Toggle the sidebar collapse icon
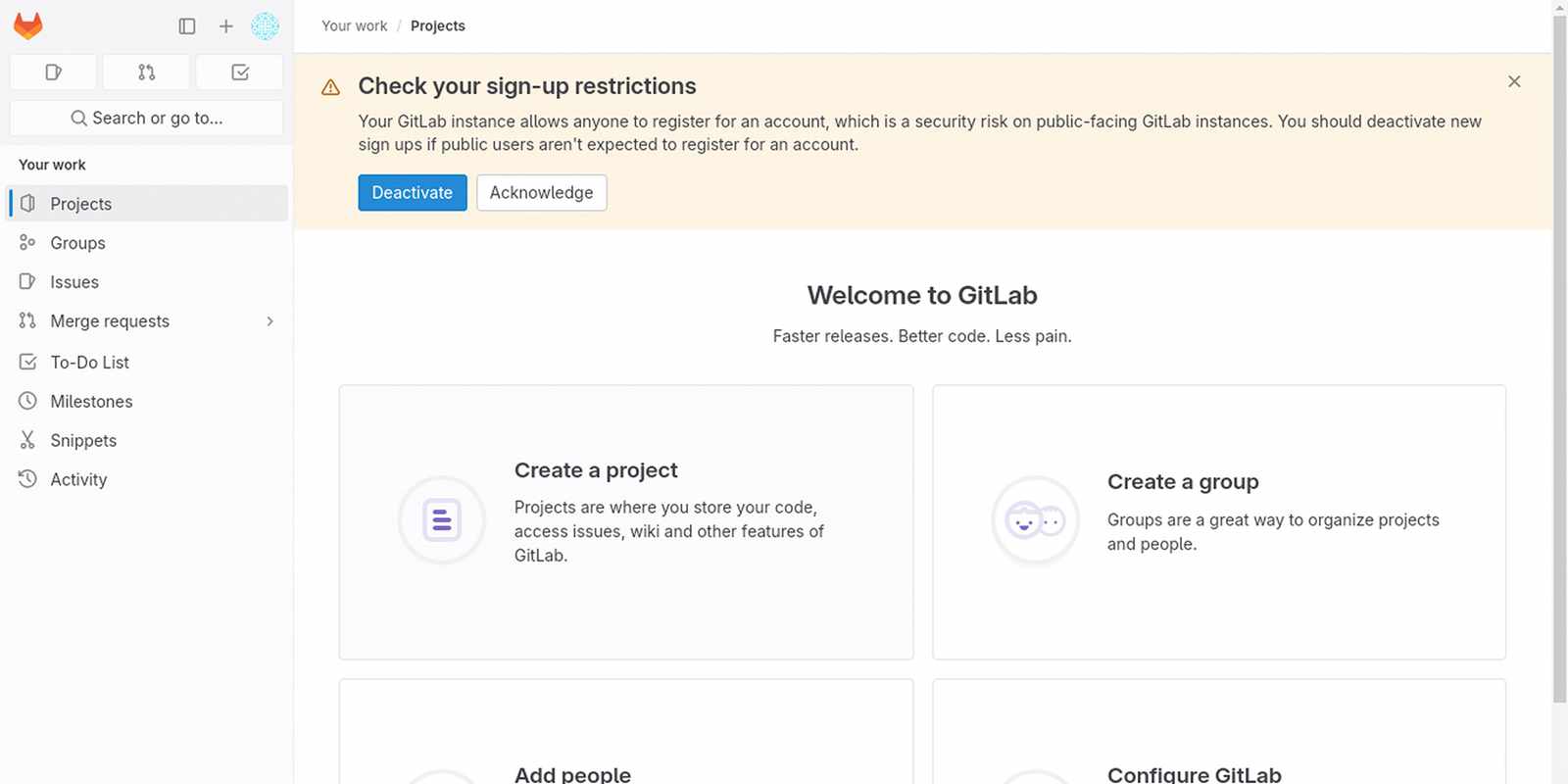Screen dimensions: 1568x784 187,26
